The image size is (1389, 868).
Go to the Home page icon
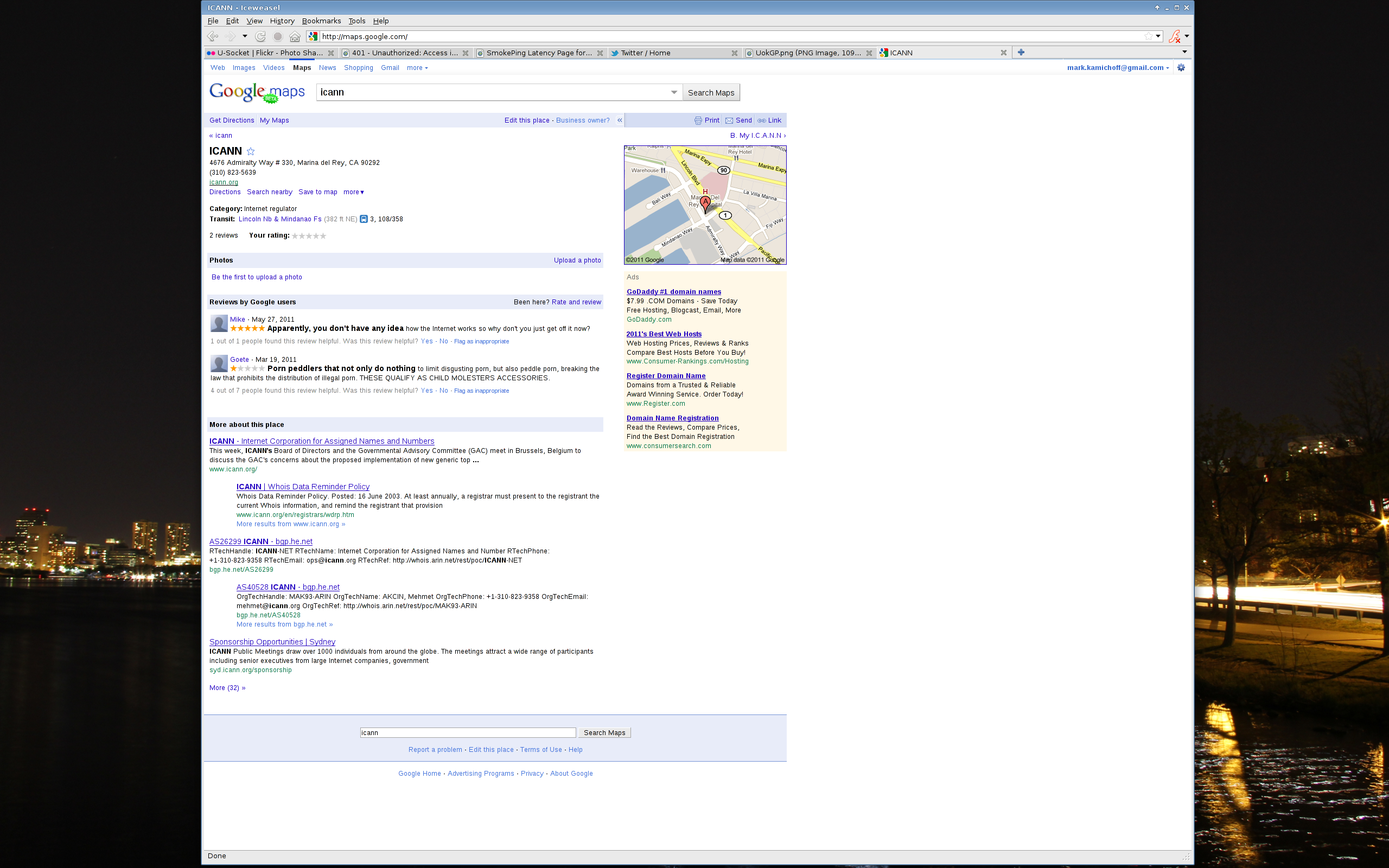coord(295,36)
